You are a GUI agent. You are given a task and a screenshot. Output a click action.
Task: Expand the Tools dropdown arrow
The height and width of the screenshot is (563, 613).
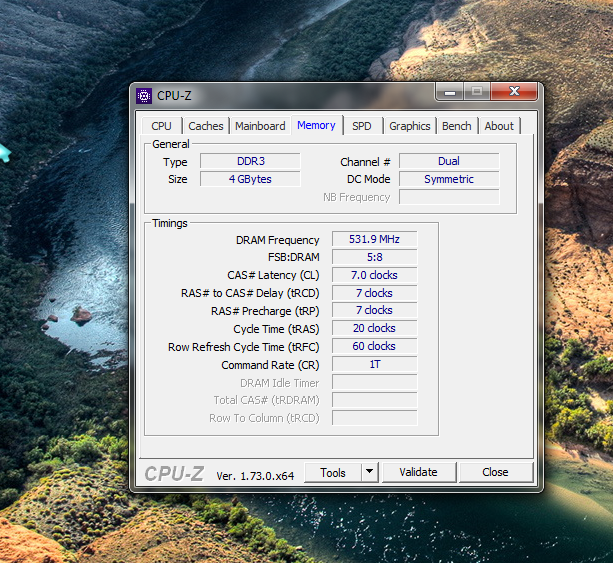[369, 472]
